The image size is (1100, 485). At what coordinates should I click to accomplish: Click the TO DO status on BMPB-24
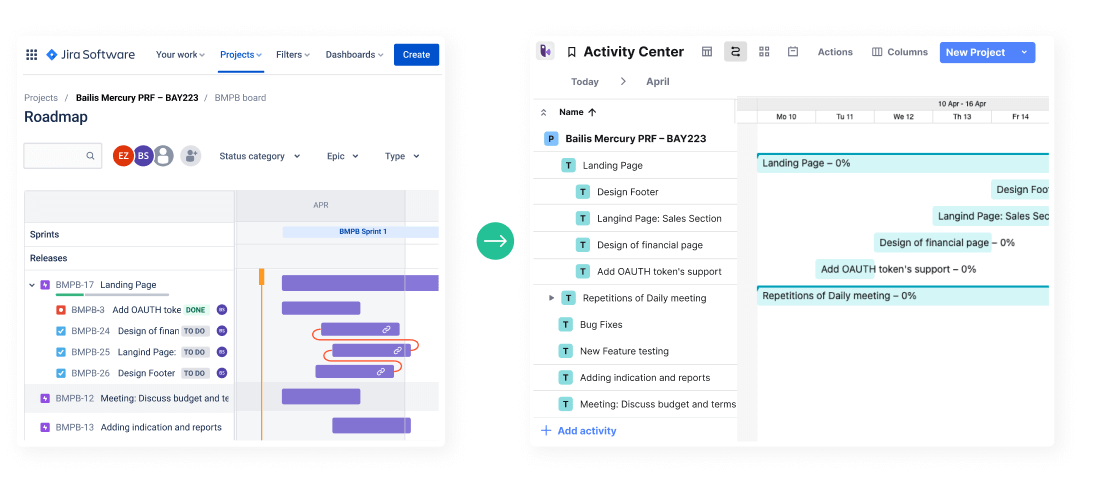point(194,331)
